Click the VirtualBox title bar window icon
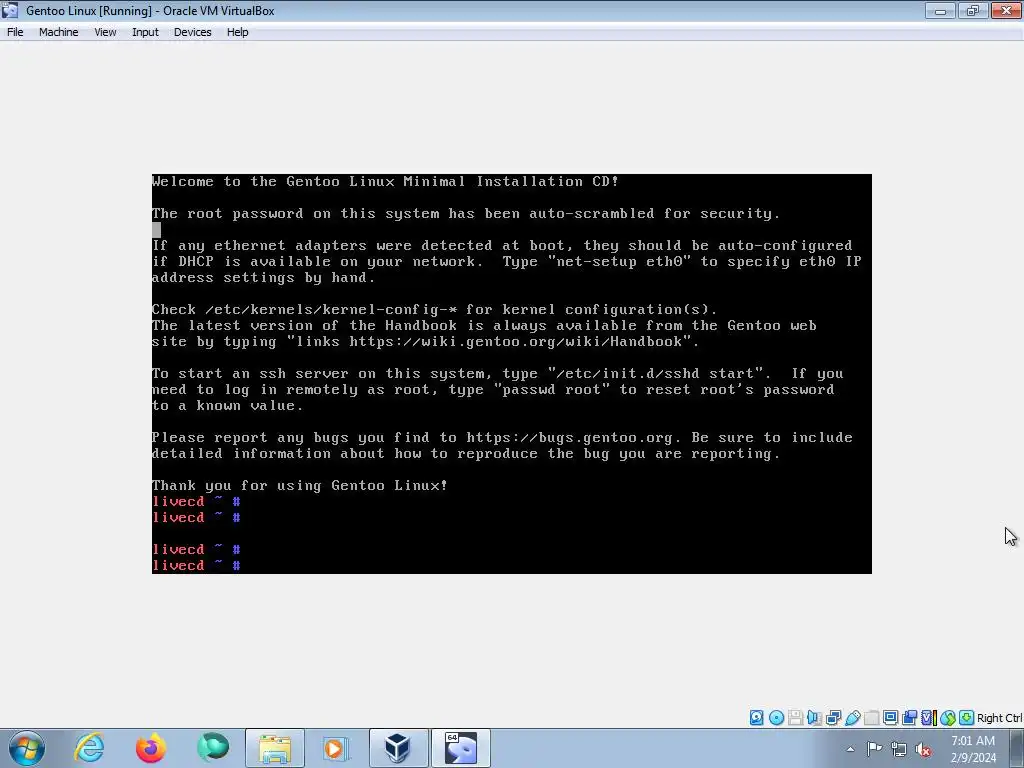Viewport: 1024px width, 768px height. click(x=10, y=10)
